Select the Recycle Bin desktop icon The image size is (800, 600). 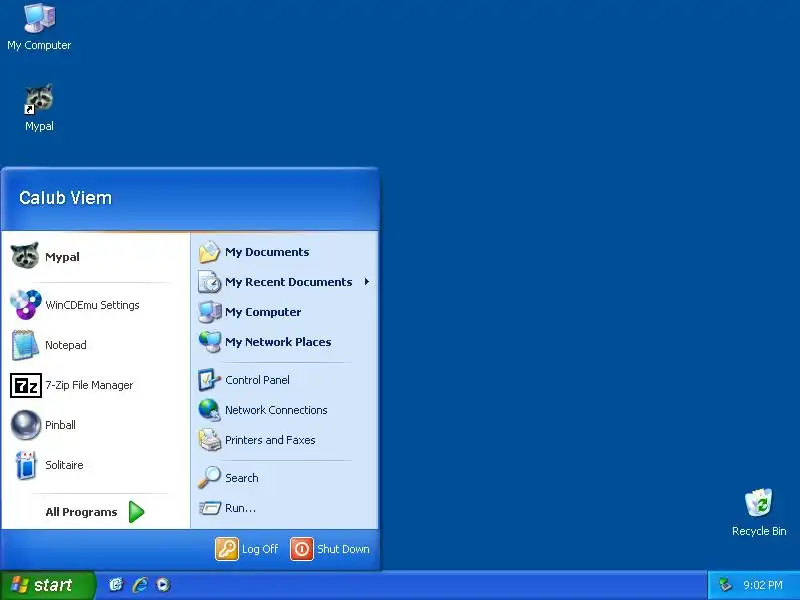coord(759,512)
